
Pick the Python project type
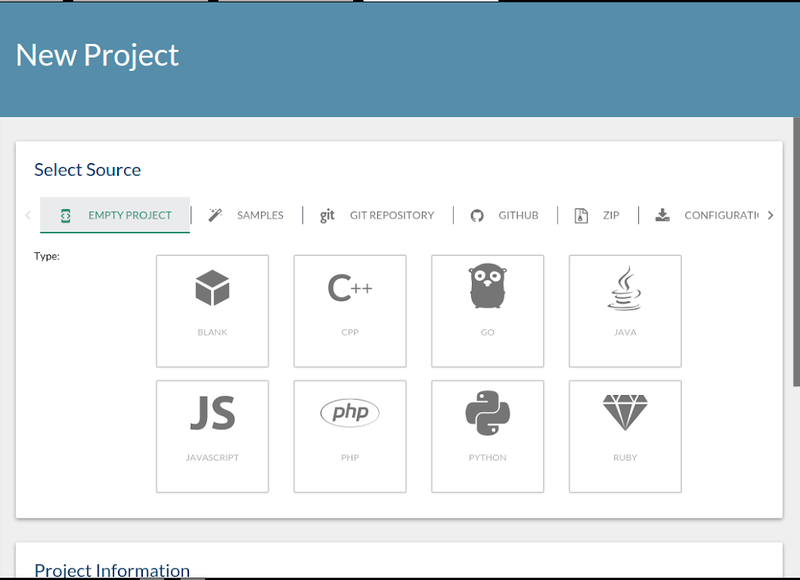487,414
